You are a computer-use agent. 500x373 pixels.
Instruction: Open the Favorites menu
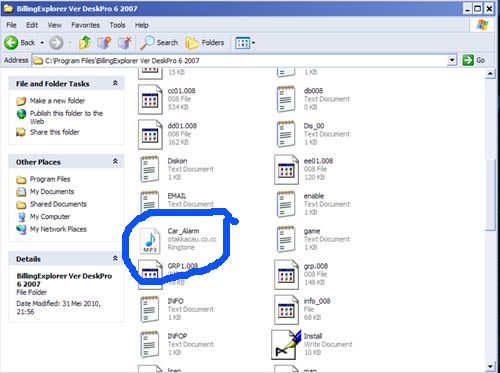(x=85, y=25)
